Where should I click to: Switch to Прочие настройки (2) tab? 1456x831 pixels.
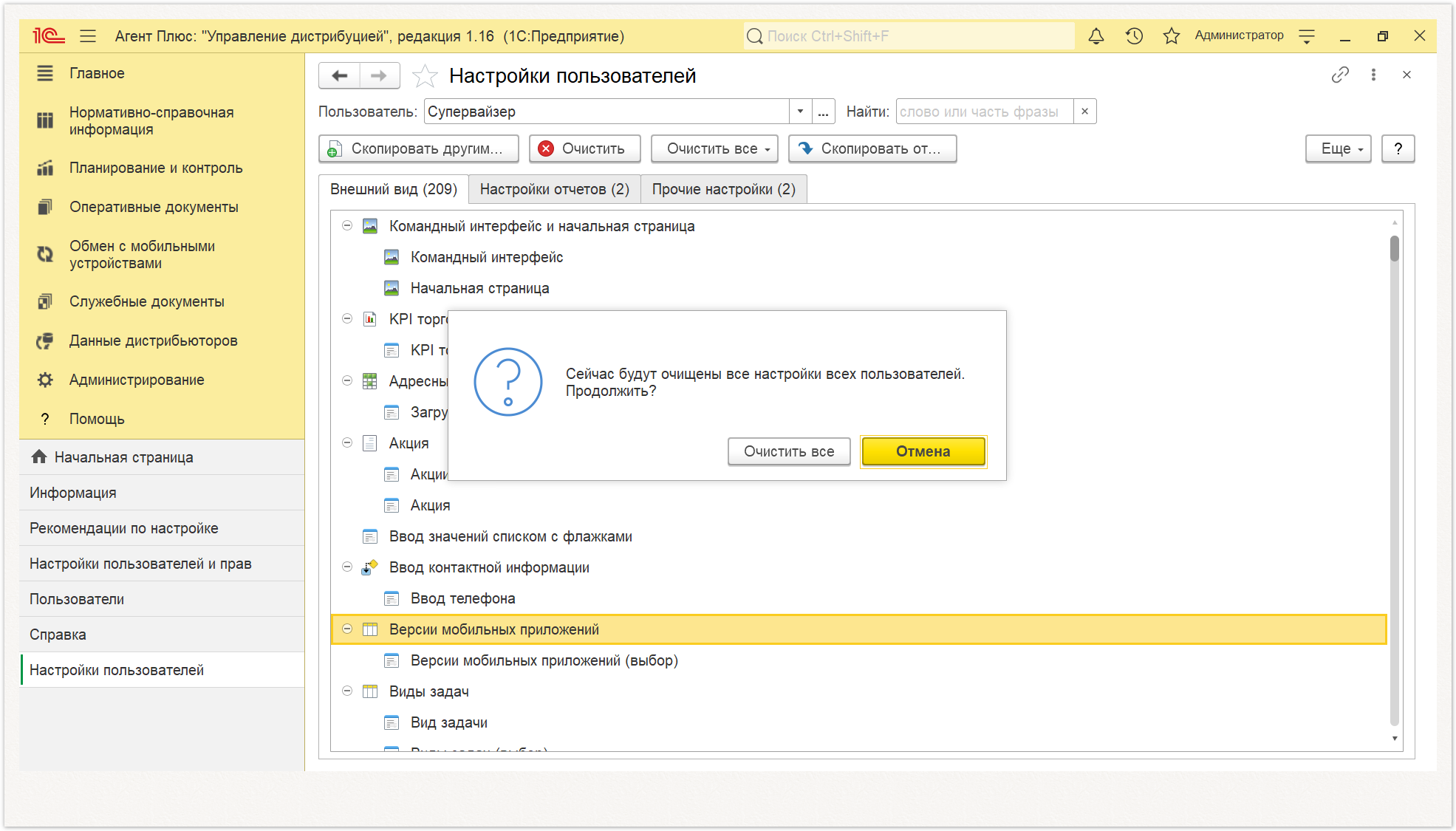tap(724, 189)
